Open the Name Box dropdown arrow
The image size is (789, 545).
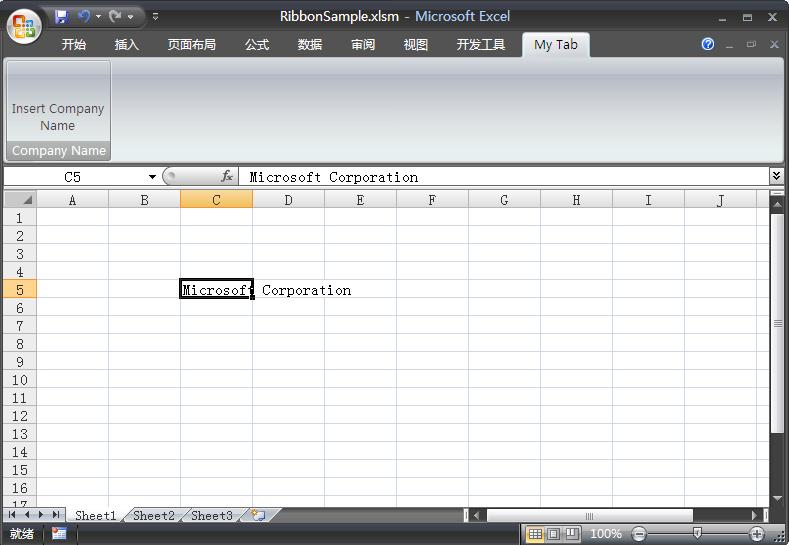tap(152, 177)
